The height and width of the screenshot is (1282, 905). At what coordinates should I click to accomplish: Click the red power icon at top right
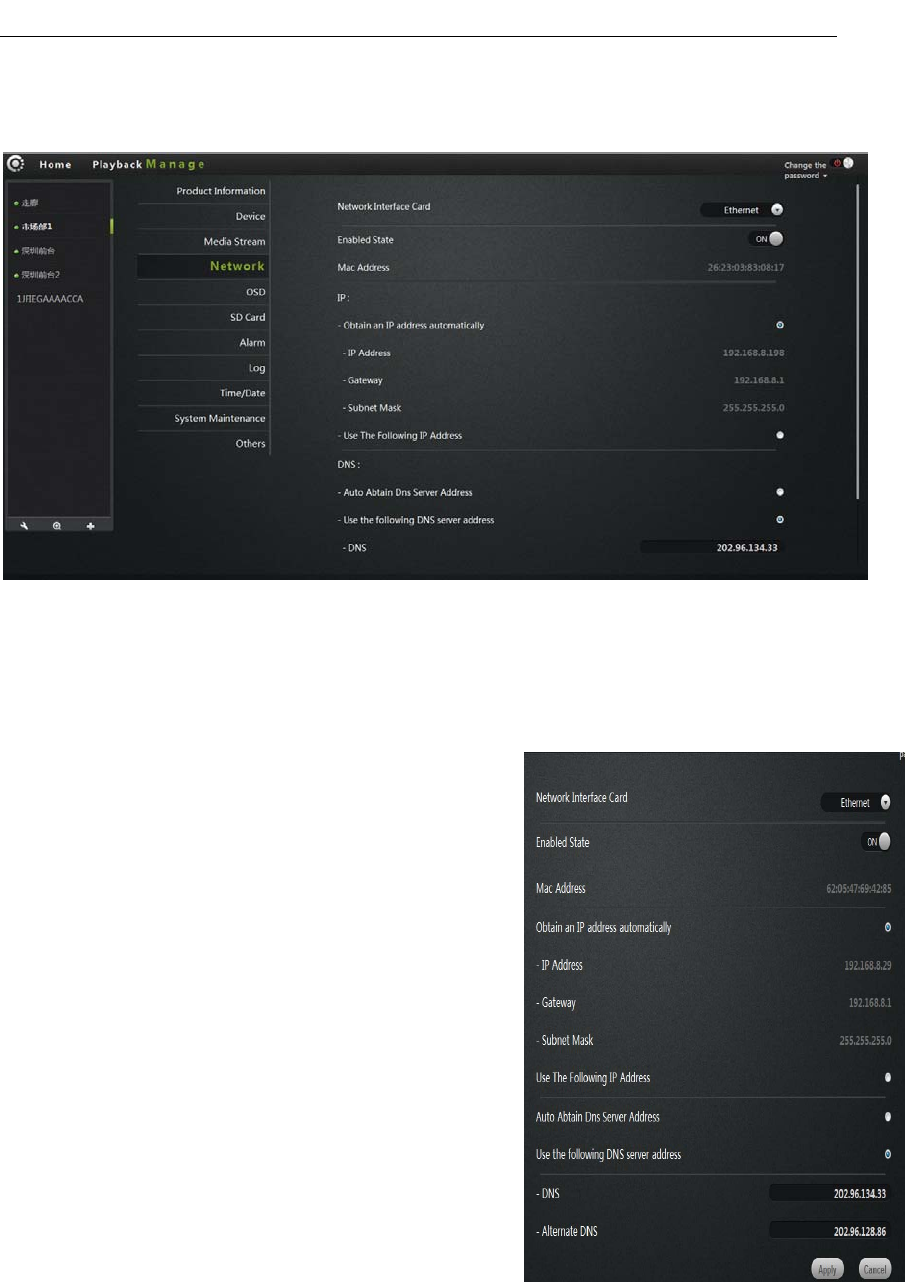click(836, 163)
